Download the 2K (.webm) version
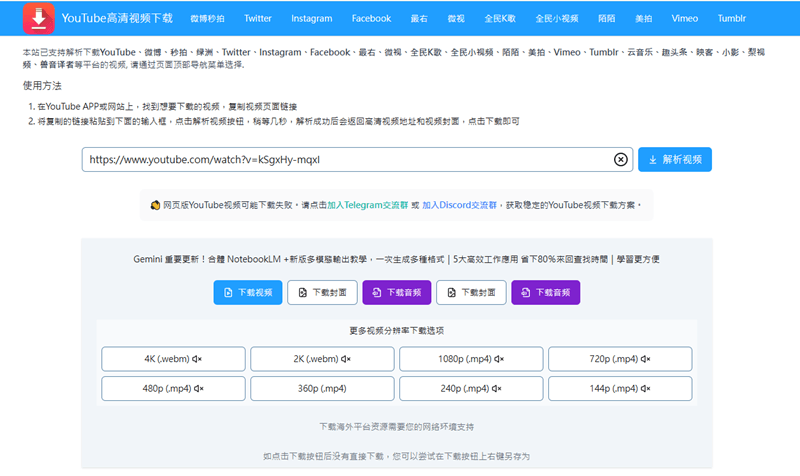The width and height of the screenshot is (800, 476). [322, 359]
